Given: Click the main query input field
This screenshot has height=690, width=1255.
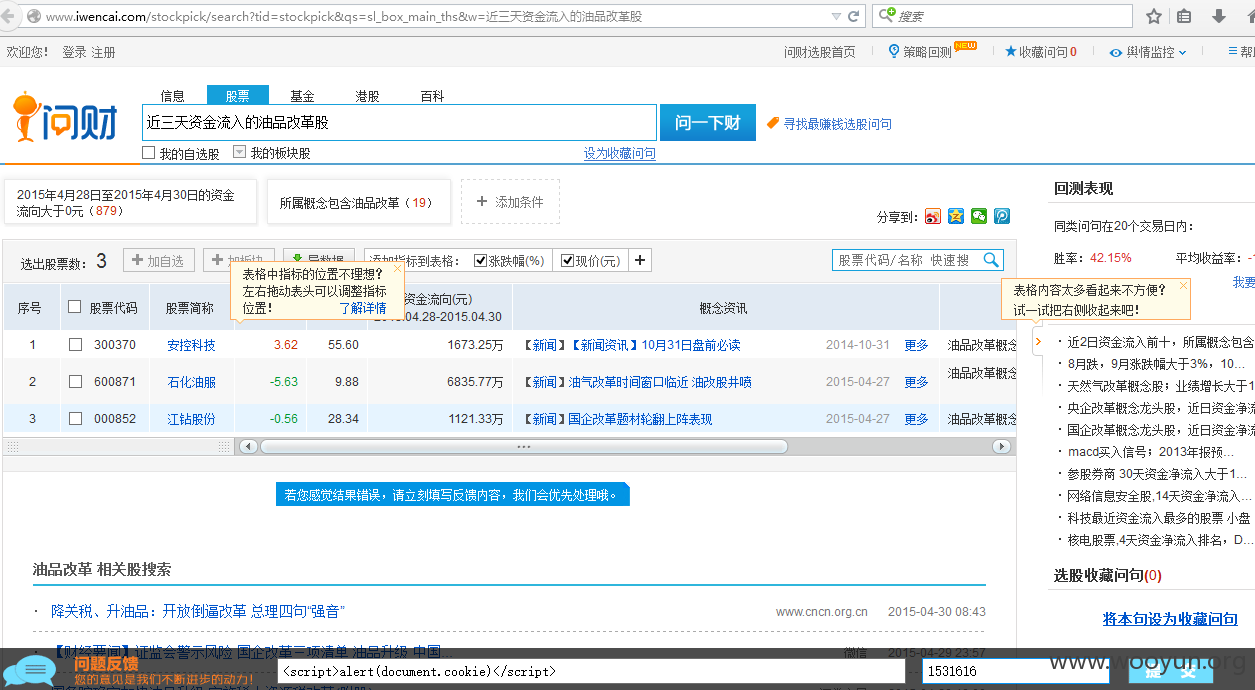Looking at the screenshot, I should pyautogui.click(x=399, y=123).
